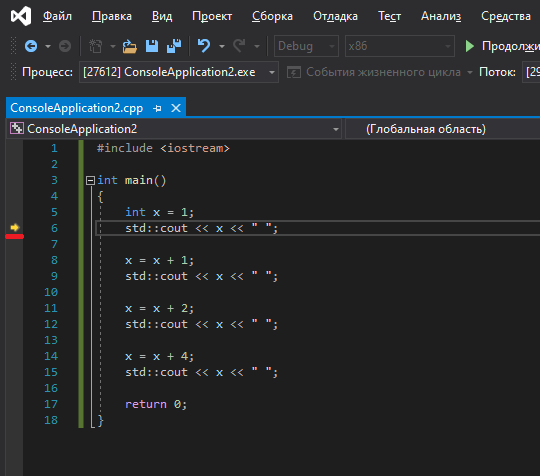
Task: Click the Visual Studio logo icon
Action: (x=21, y=16)
